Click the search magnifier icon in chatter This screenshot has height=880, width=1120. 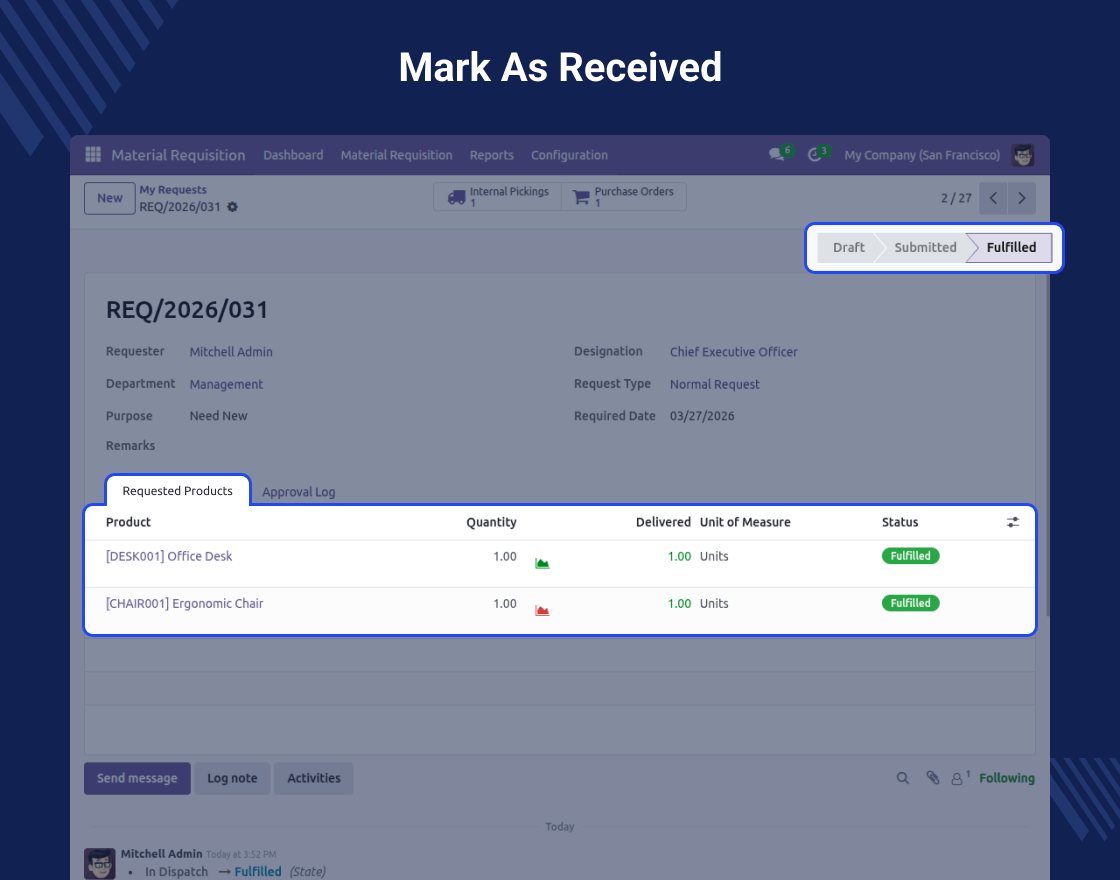point(902,778)
